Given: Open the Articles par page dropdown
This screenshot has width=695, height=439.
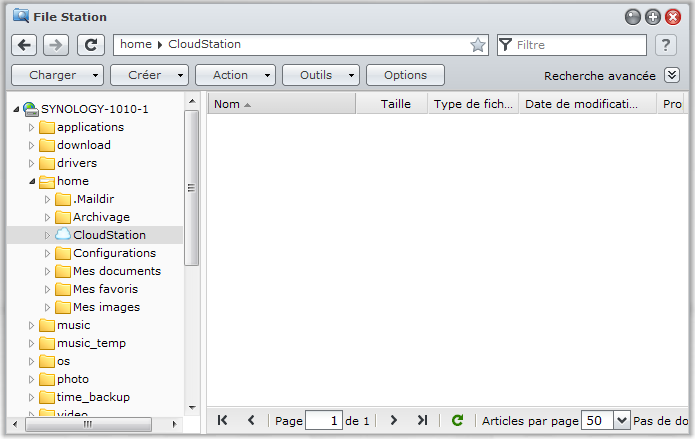Looking at the screenshot, I should (622, 421).
